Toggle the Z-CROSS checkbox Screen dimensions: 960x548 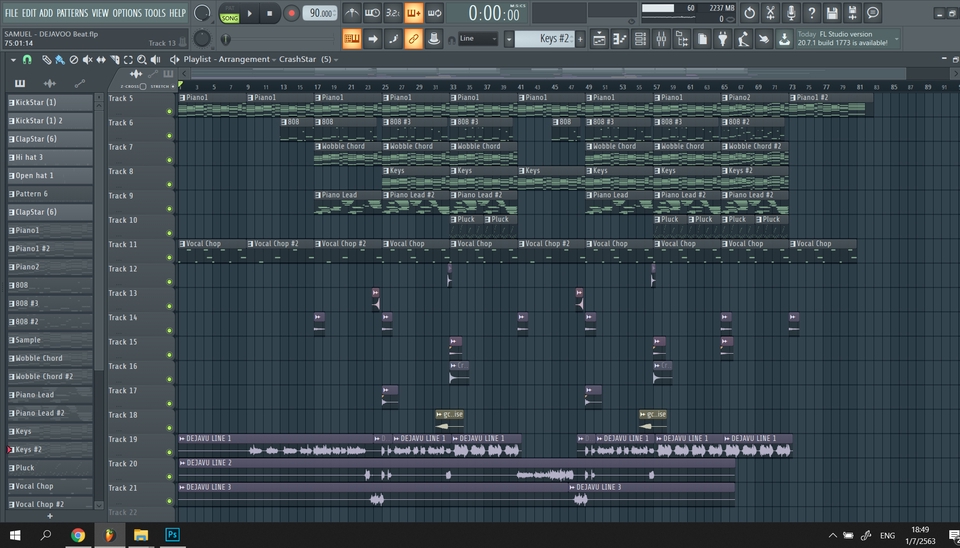tap(143, 86)
